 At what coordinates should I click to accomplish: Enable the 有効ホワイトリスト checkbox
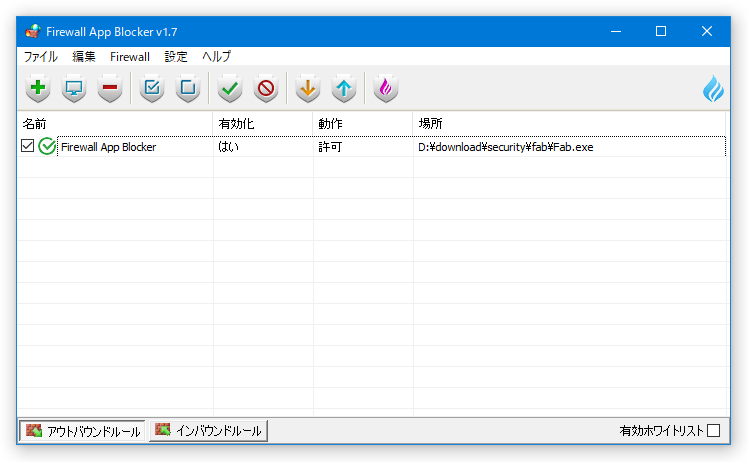[714, 430]
